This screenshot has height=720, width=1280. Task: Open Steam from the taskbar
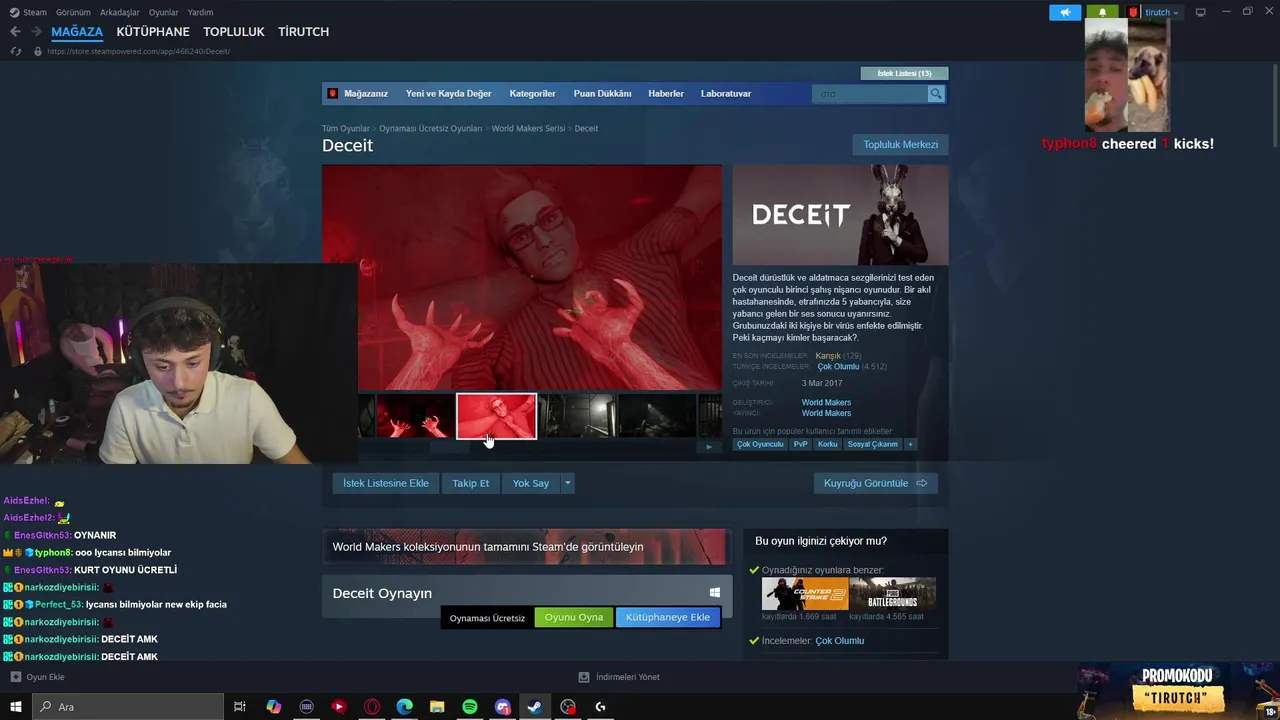click(535, 707)
